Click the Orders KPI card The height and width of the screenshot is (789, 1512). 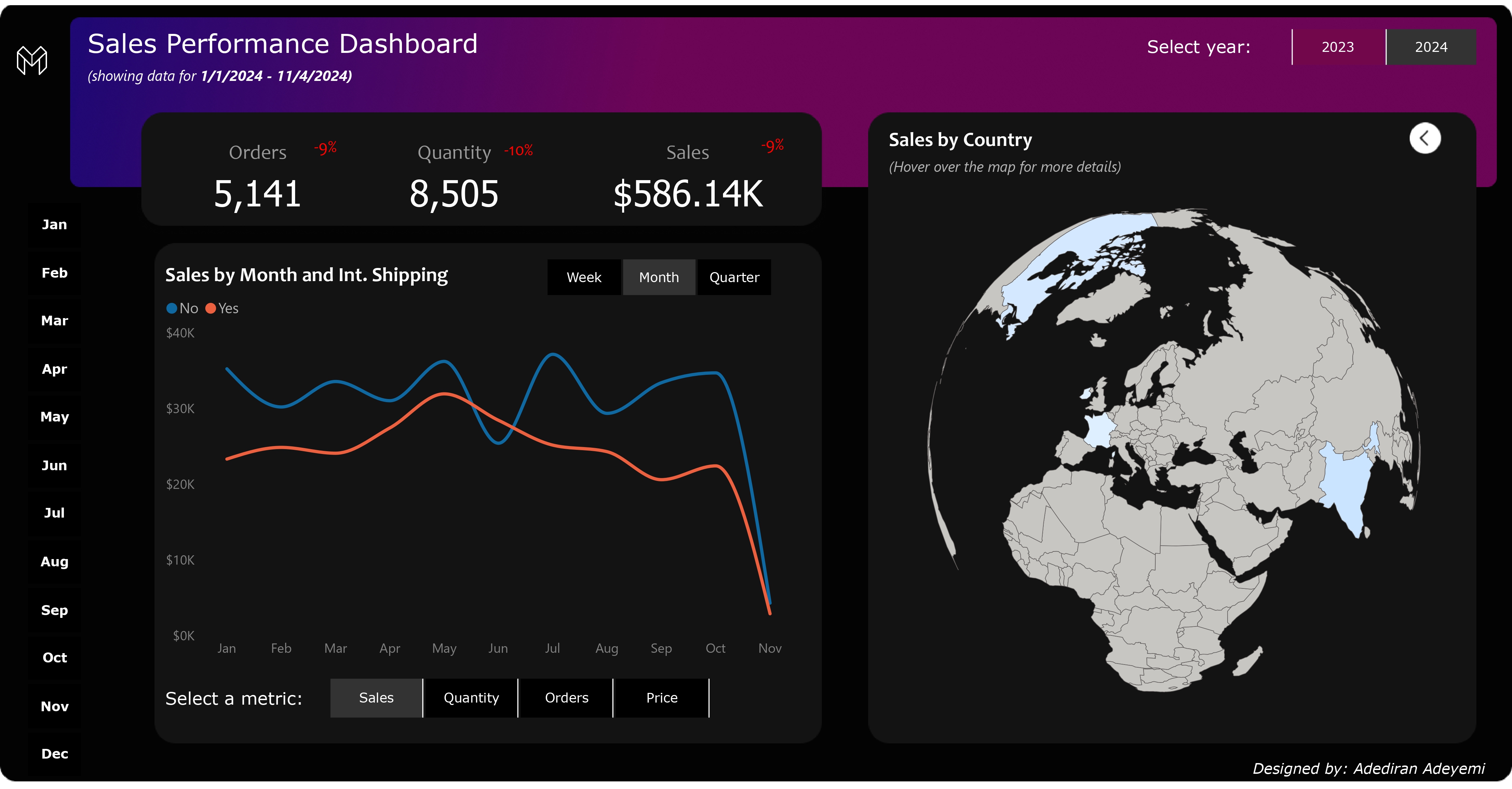(x=257, y=176)
